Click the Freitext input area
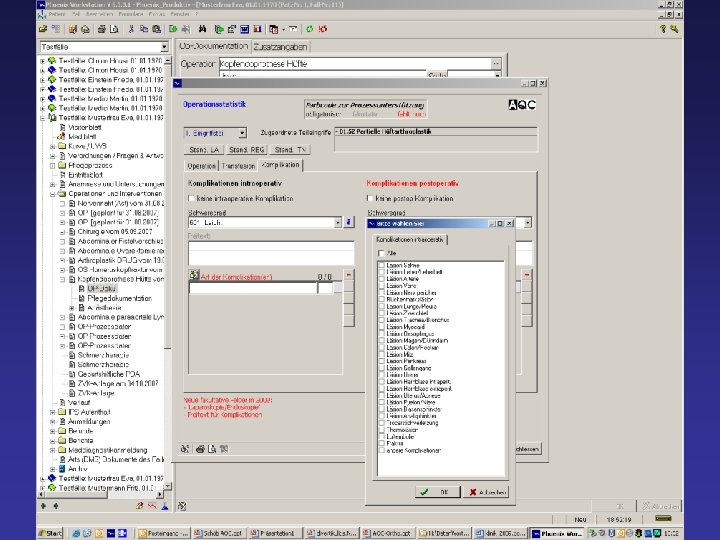 [x=271, y=253]
